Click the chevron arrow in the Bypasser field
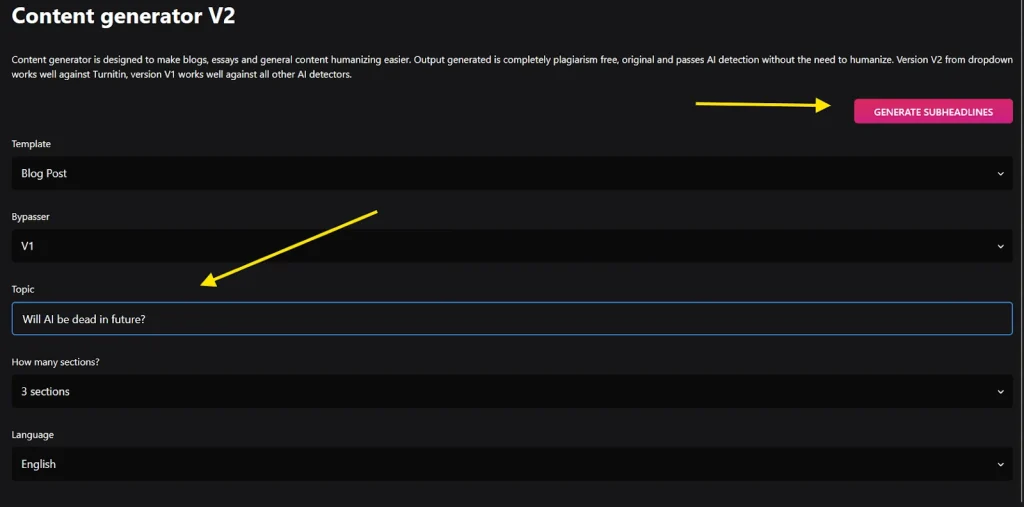The height and width of the screenshot is (507, 1024). [x=1000, y=246]
